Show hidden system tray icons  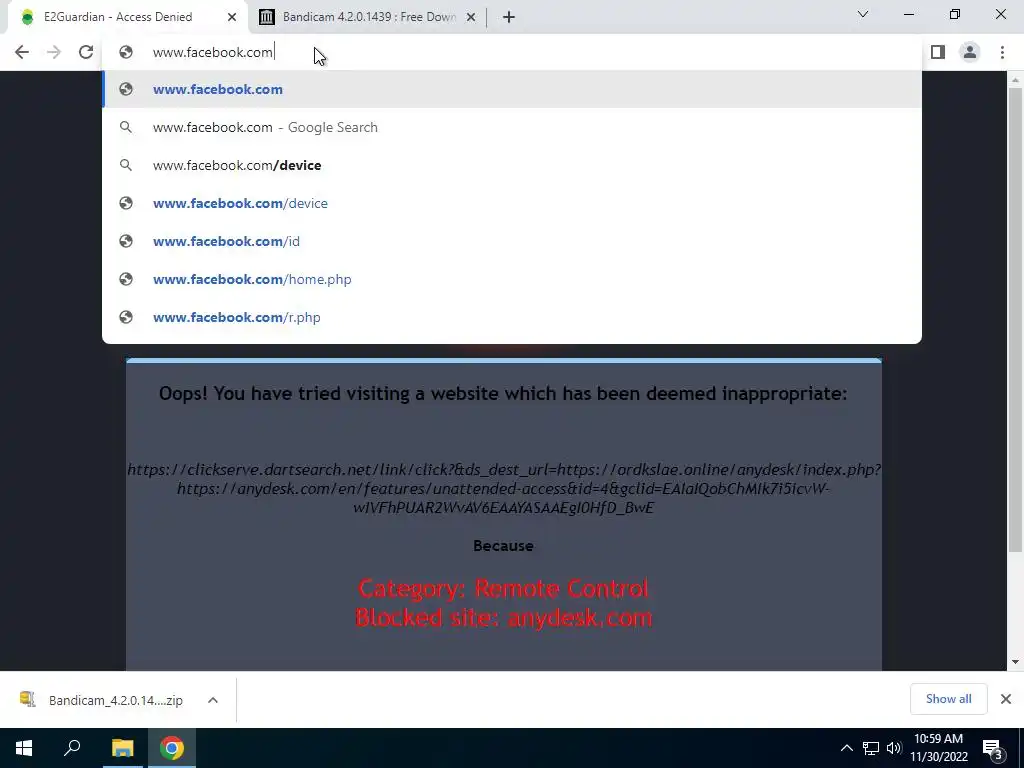(x=846, y=748)
